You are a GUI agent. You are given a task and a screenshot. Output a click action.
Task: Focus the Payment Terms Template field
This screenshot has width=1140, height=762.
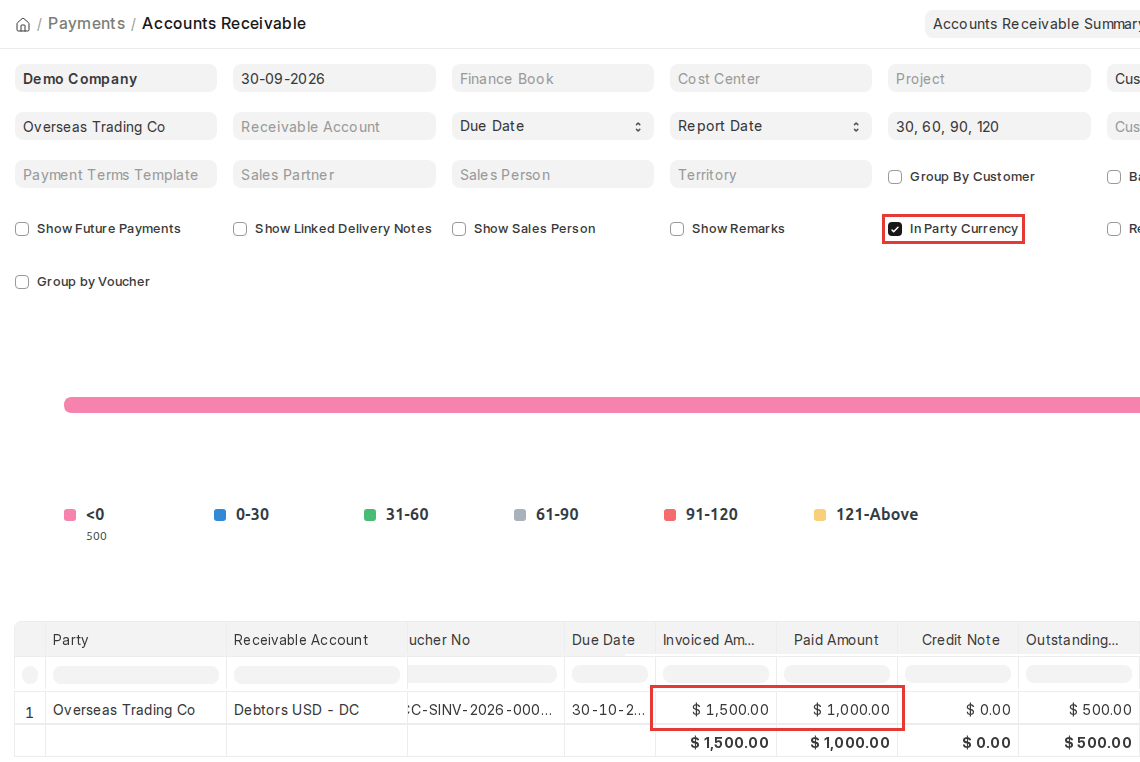tap(116, 175)
